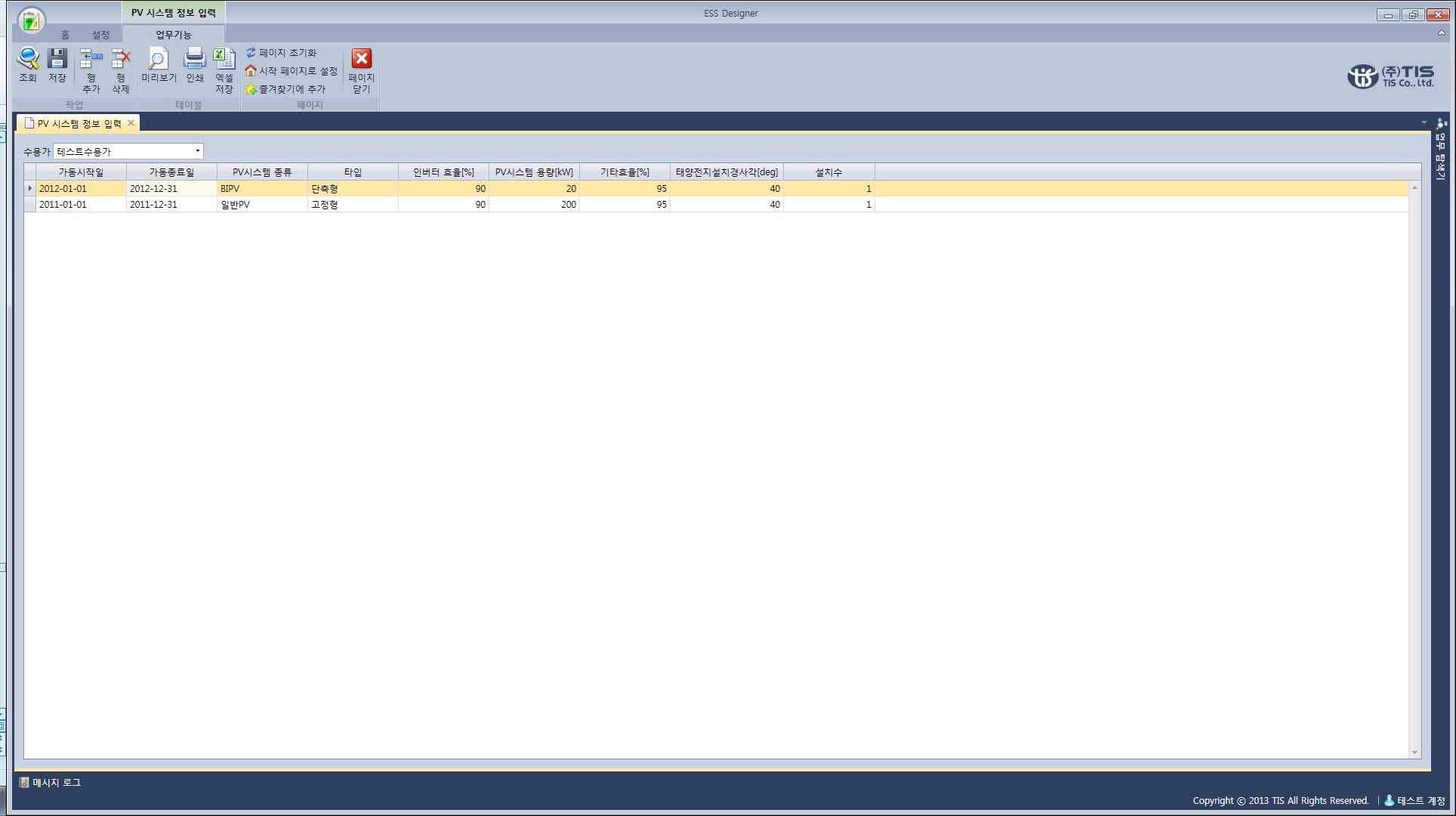Click the 저장 (save) floppy disk icon
The height and width of the screenshot is (816, 1456).
click(x=57, y=59)
